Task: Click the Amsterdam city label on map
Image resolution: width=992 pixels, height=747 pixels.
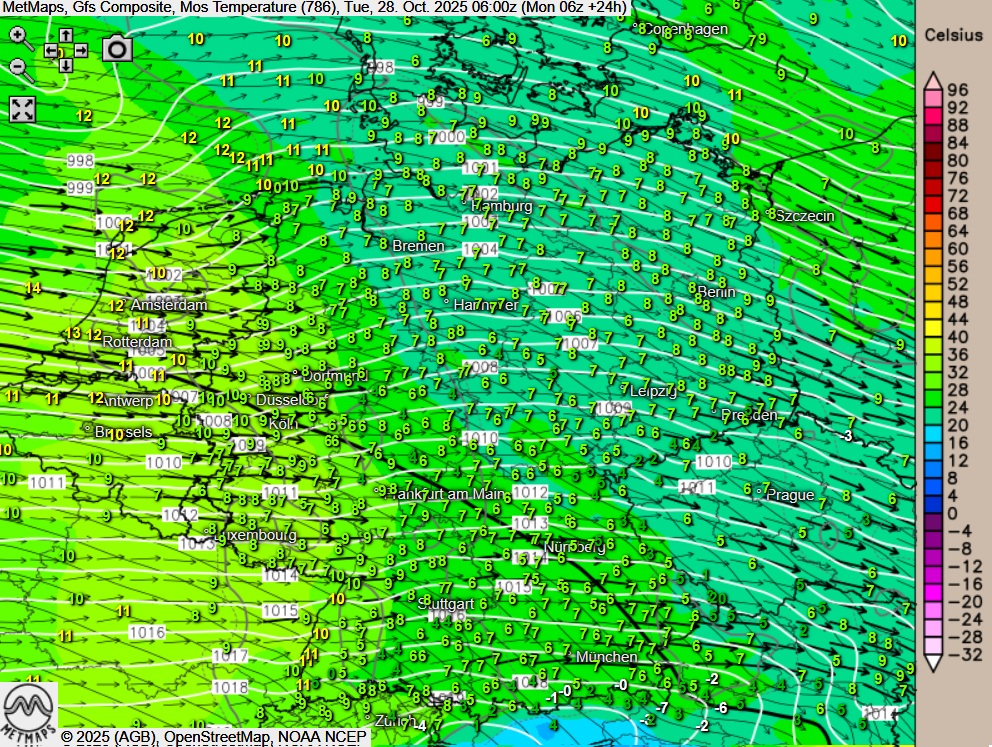Action: (169, 304)
